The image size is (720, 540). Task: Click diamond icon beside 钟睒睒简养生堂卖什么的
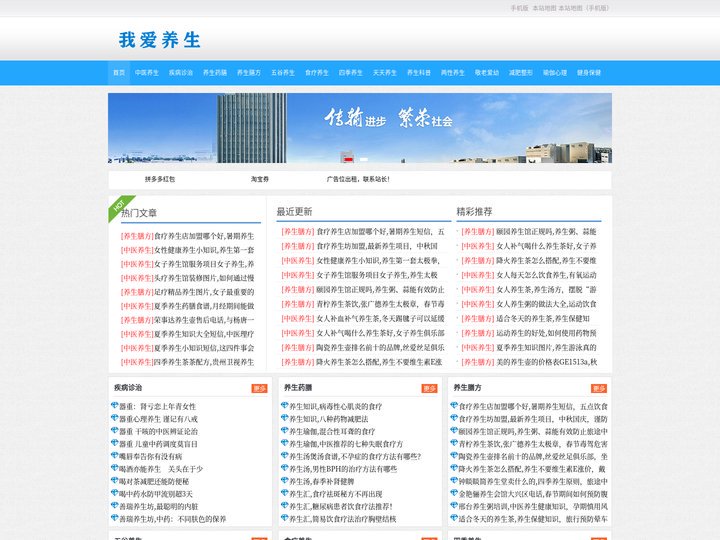(x=454, y=480)
